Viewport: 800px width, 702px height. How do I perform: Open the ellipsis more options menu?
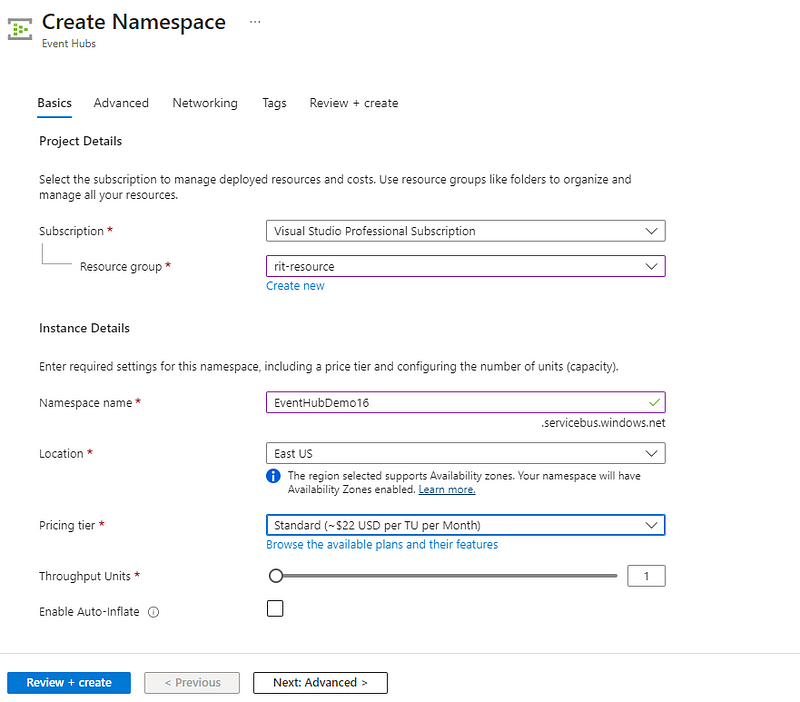tap(255, 22)
